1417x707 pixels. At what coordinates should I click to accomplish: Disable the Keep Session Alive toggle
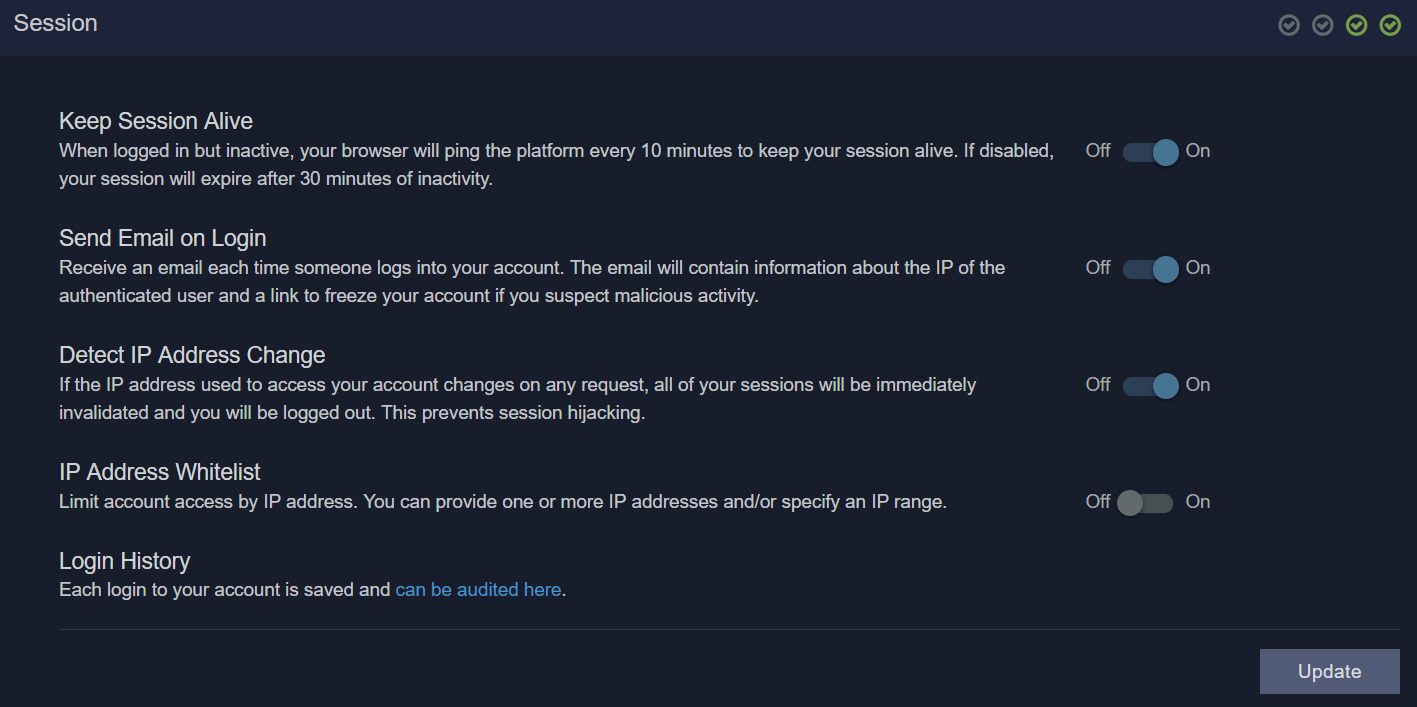click(1148, 152)
